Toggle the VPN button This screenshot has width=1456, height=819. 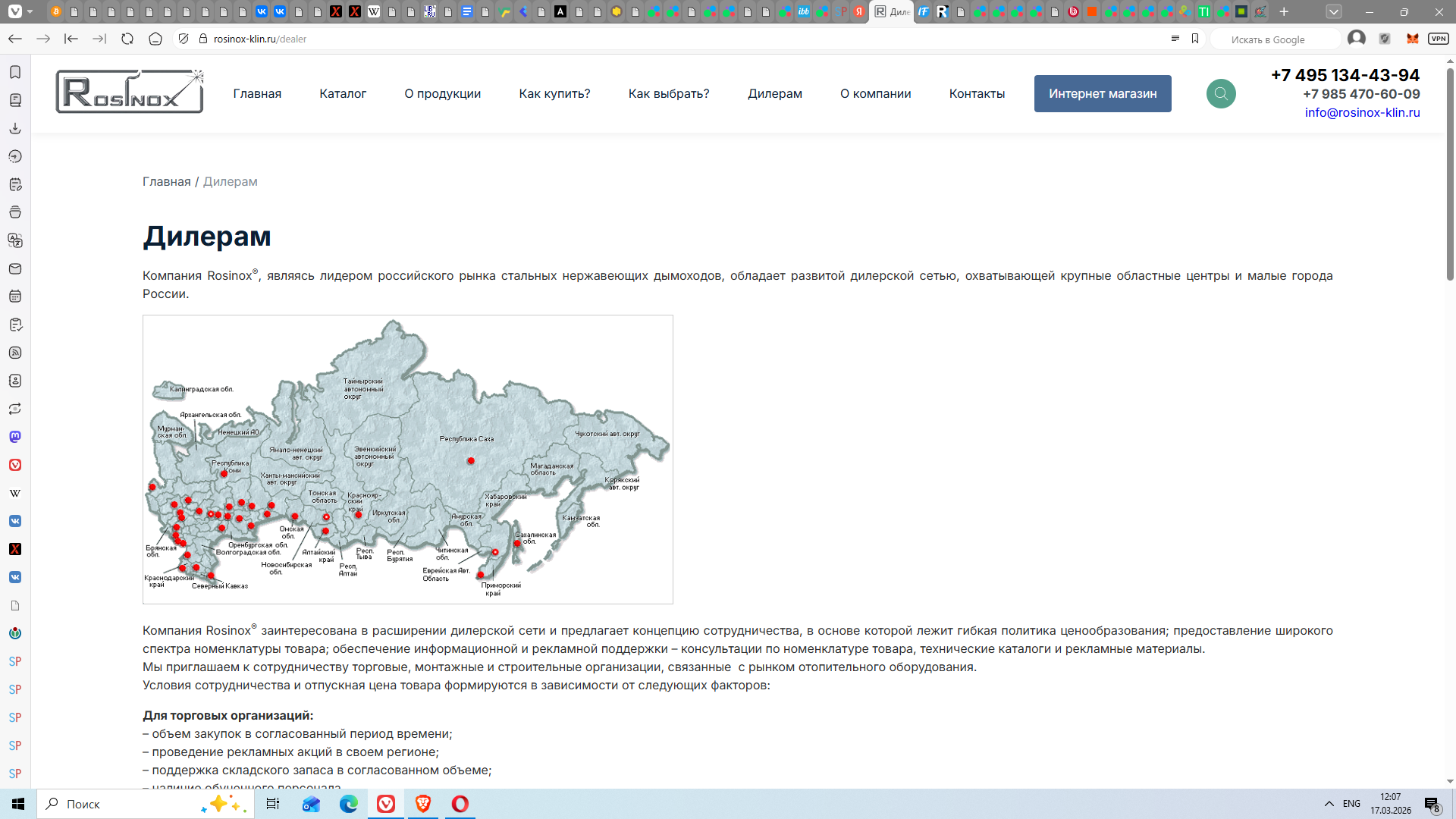pos(1438,39)
